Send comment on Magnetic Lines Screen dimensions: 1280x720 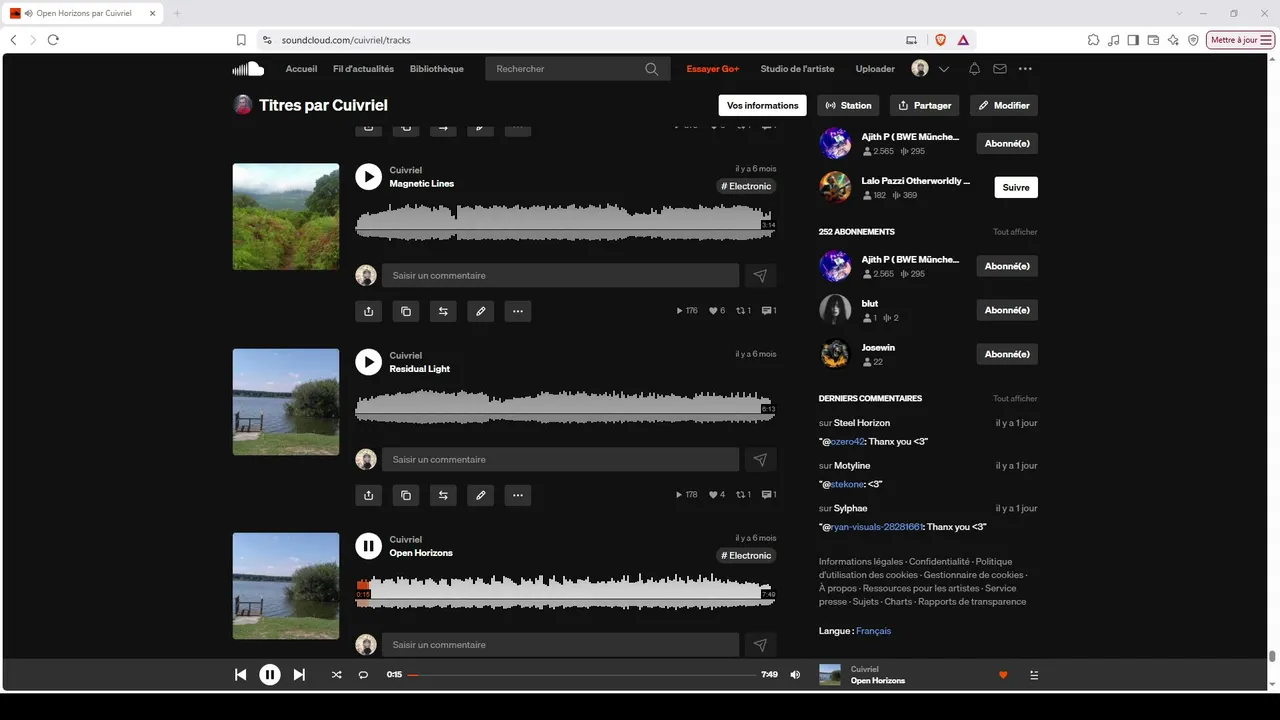760,275
